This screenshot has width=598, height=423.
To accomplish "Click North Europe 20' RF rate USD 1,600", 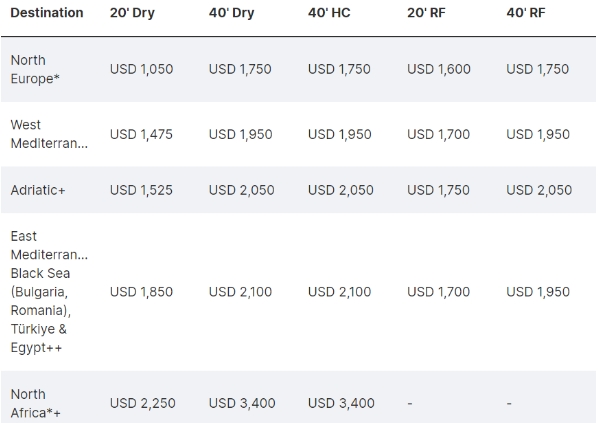I will 439,69.
